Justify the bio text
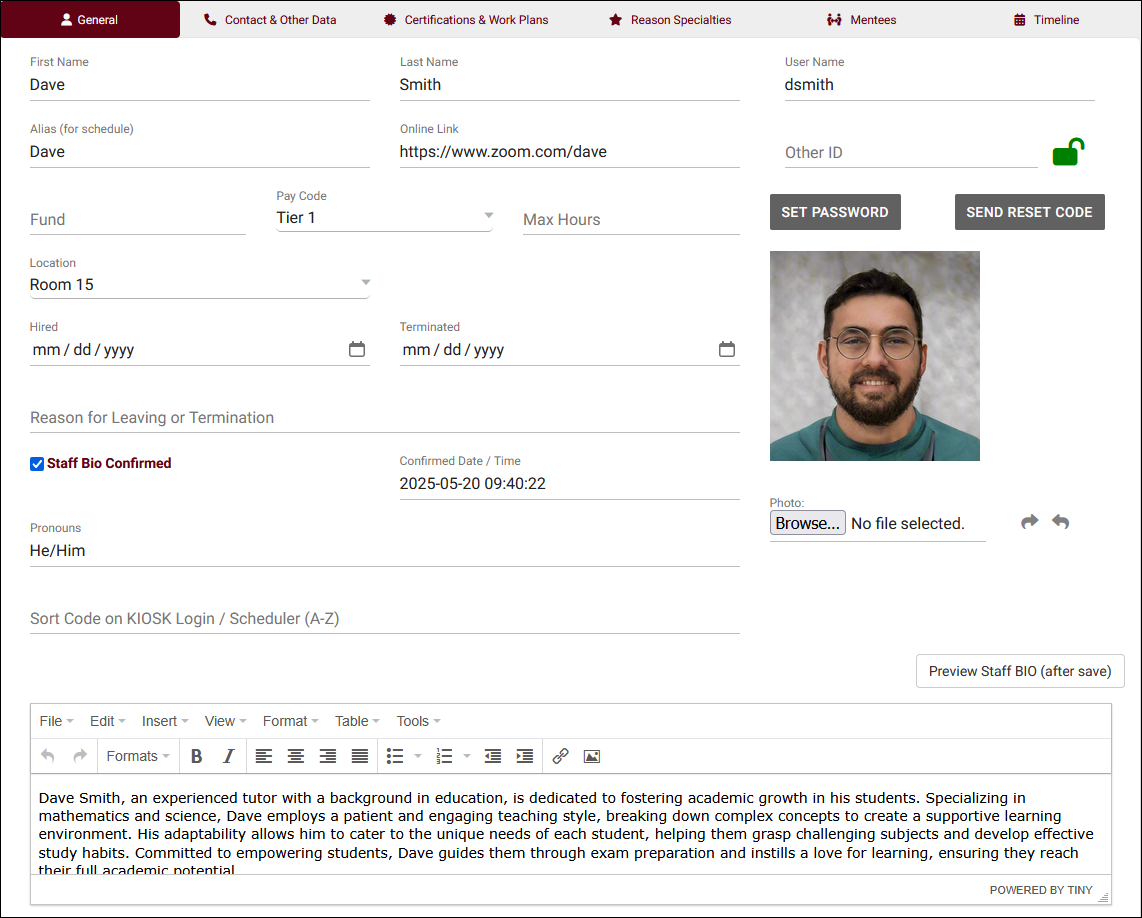Image resolution: width=1142 pixels, height=918 pixels. click(x=360, y=756)
